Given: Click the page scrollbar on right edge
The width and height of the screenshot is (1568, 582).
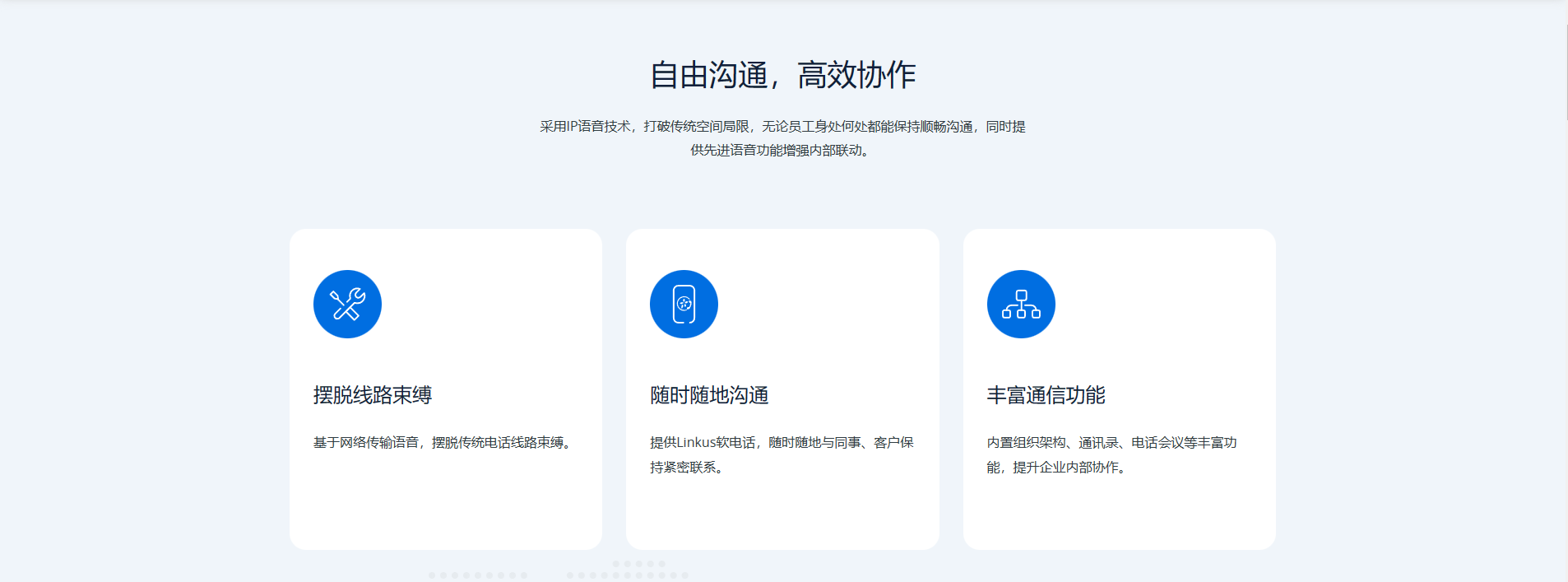Looking at the screenshot, I should click(1566, 72).
